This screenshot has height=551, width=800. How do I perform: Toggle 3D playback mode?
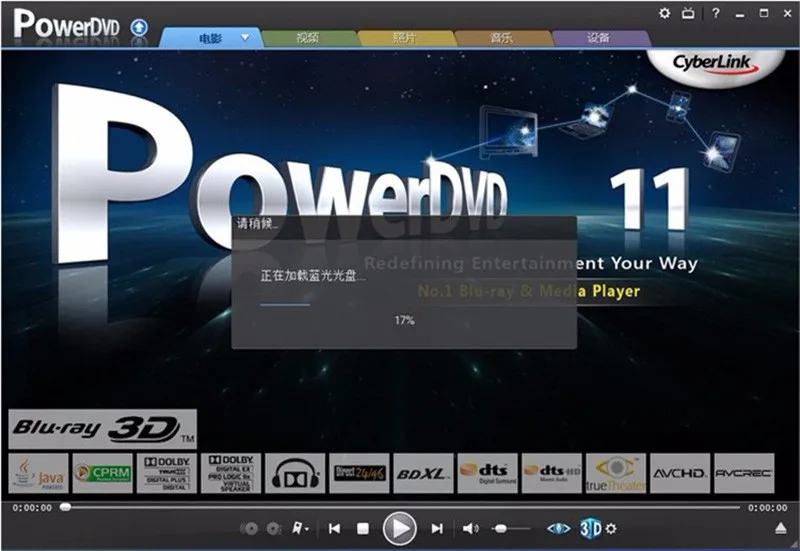[590, 529]
